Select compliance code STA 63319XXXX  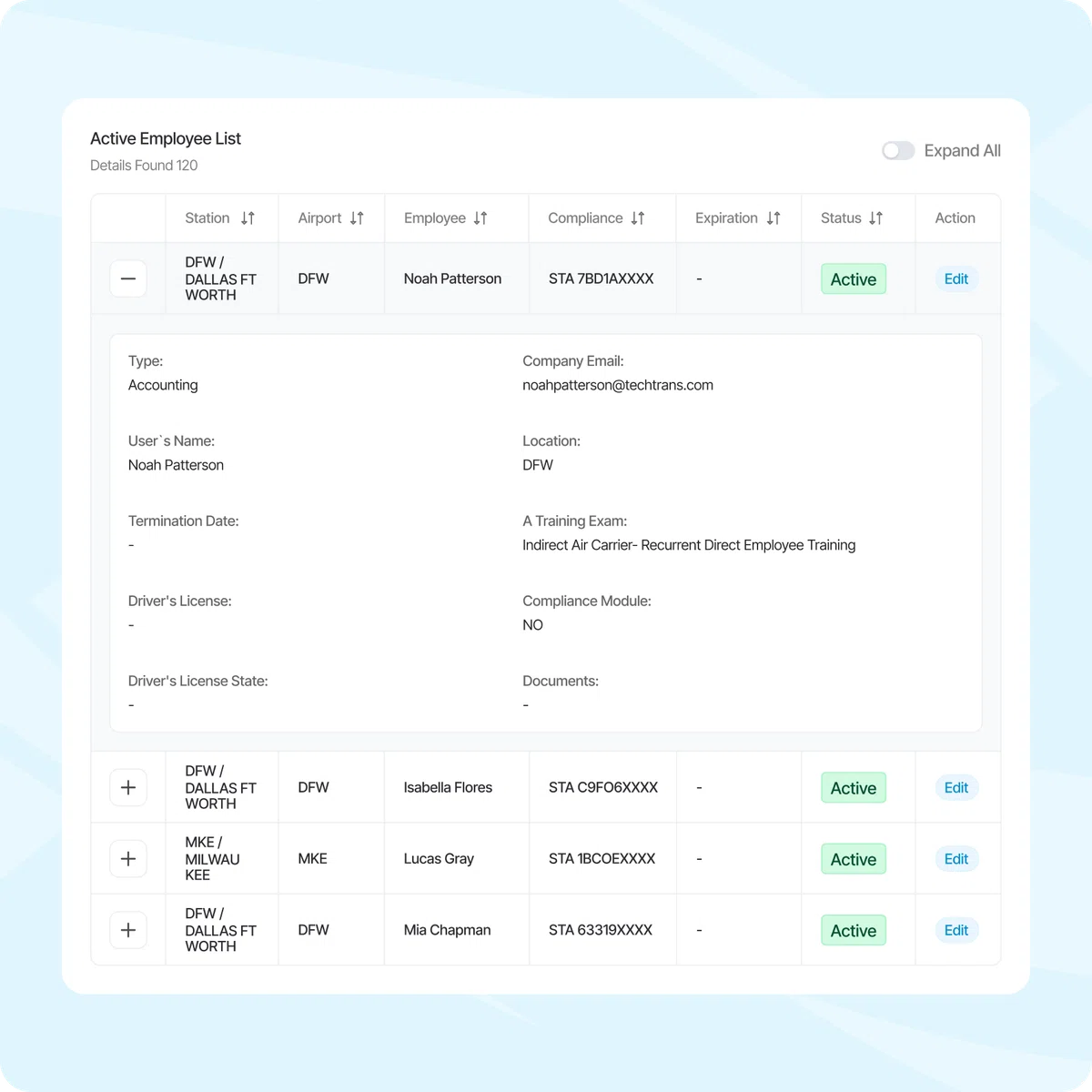(x=601, y=930)
